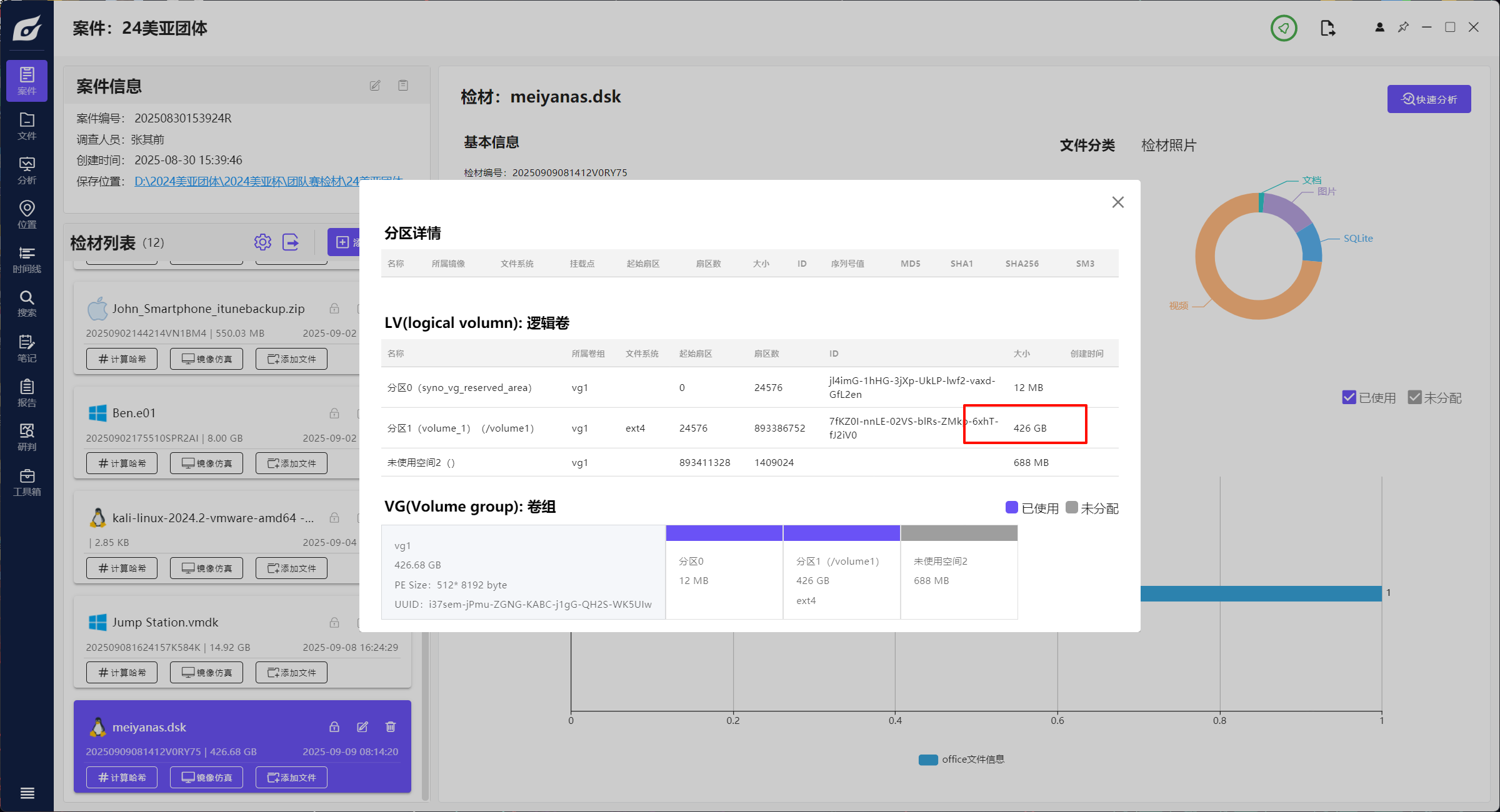Click the office文件信息 legend color swatch
The width and height of the screenshot is (1500, 812).
tap(927, 760)
